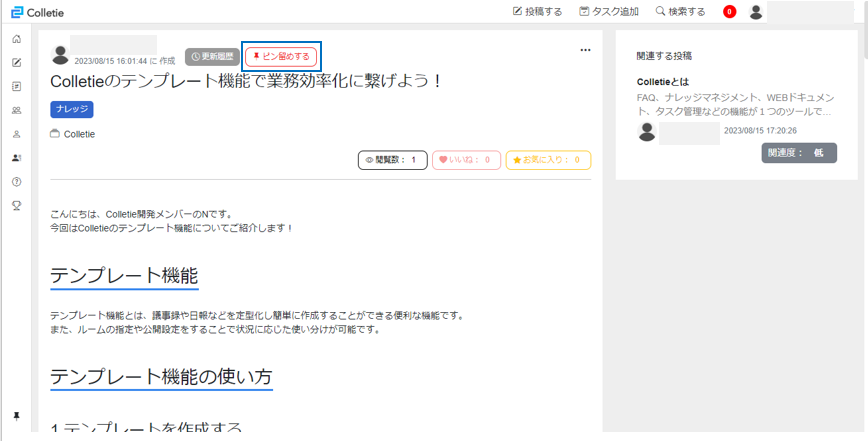Click the ナレッジ tag
868x441 pixels.
[72, 110]
